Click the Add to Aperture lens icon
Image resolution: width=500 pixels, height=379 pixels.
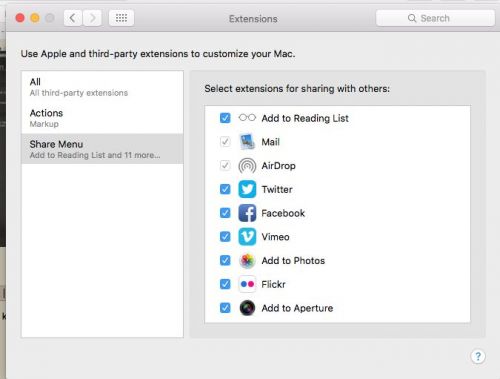[x=247, y=308]
